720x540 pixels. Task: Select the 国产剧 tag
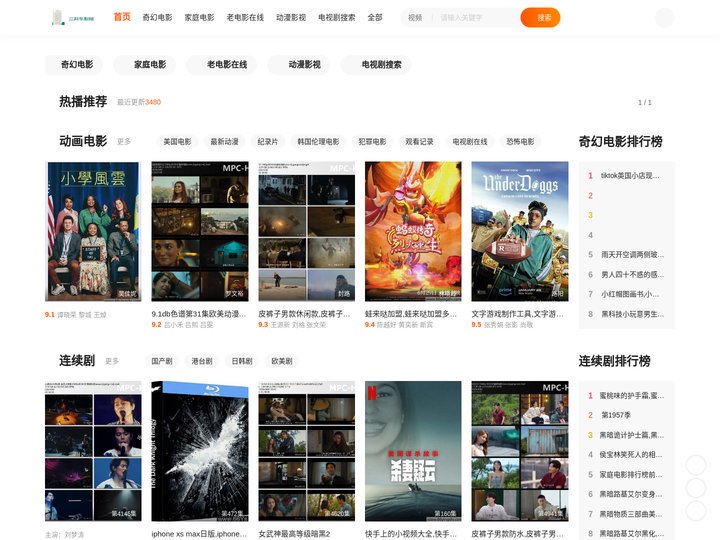coord(162,361)
